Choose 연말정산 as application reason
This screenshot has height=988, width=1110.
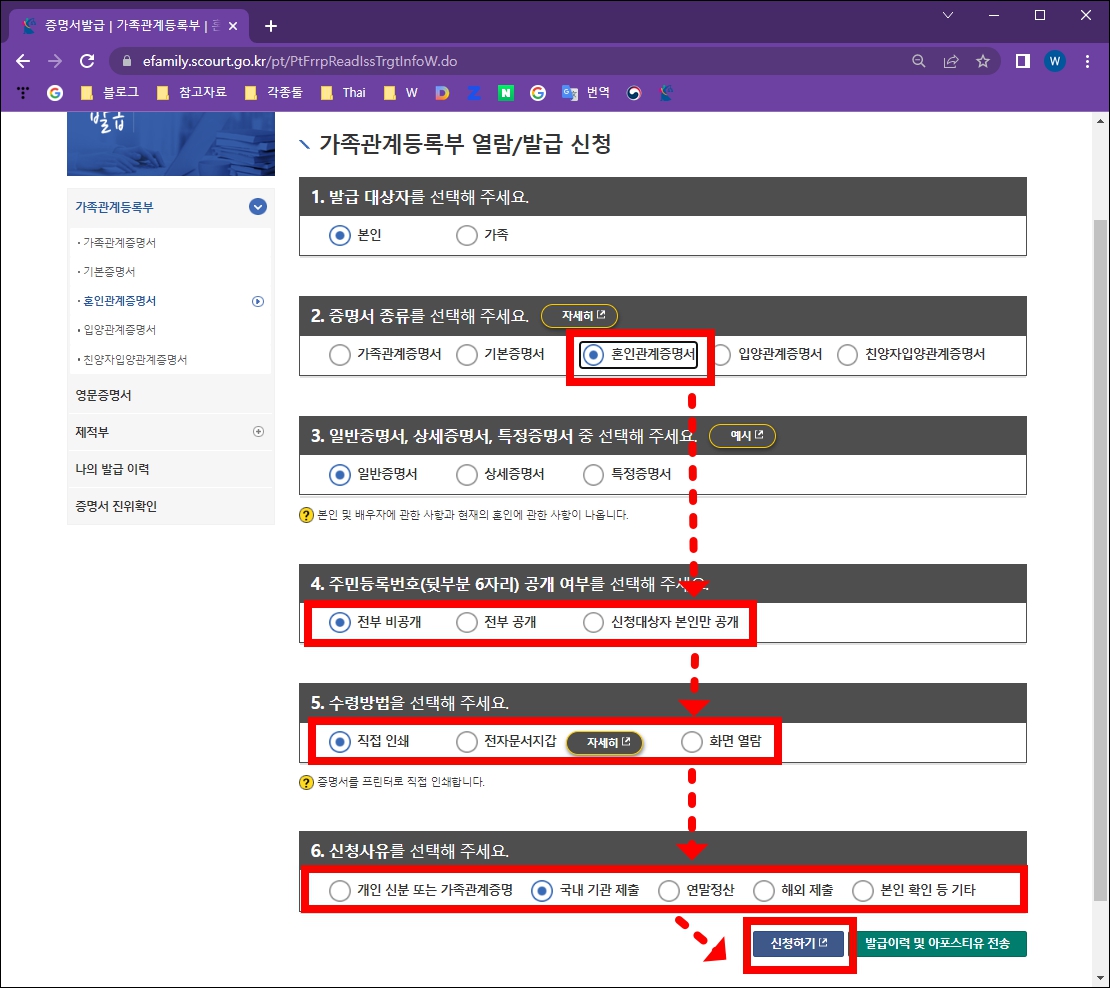pos(668,891)
